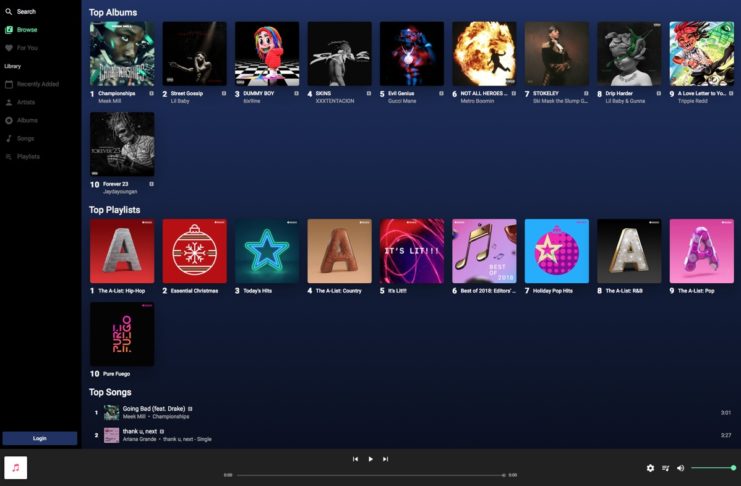Viewport: 741px width, 486px height.
Task: Adjust the volume slider
Action: pos(712,468)
